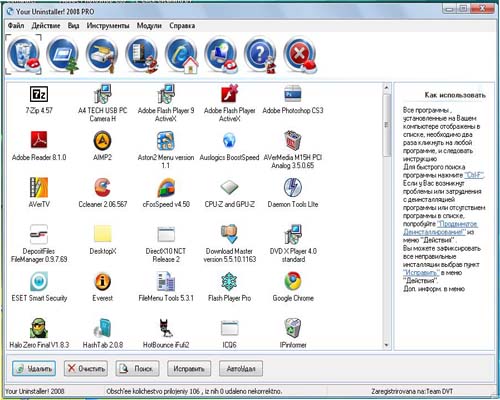Click the second toolbar icon with laptop and tree
500x400 pixels.
pos(63,55)
